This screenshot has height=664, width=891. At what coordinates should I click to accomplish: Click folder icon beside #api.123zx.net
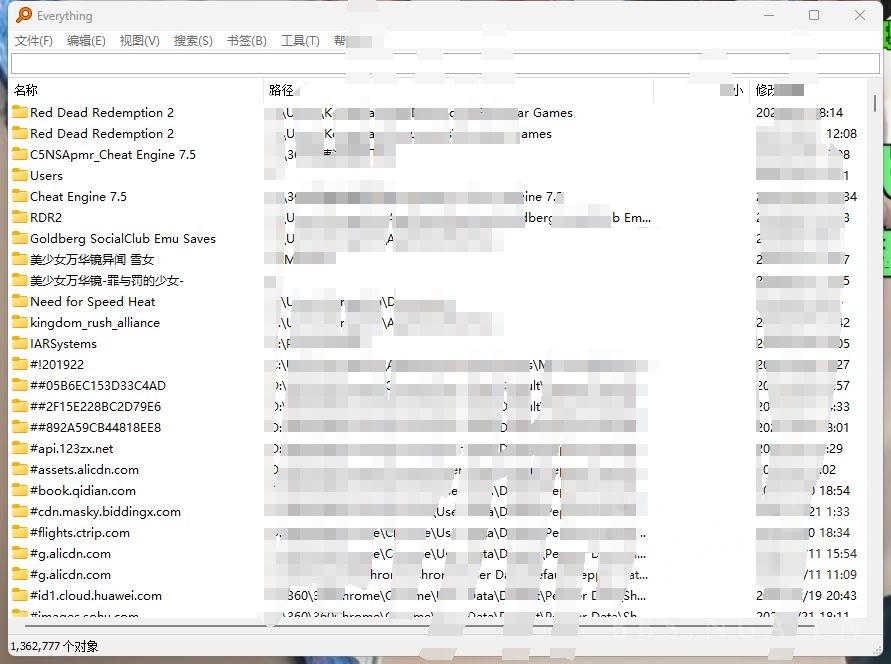pos(20,448)
